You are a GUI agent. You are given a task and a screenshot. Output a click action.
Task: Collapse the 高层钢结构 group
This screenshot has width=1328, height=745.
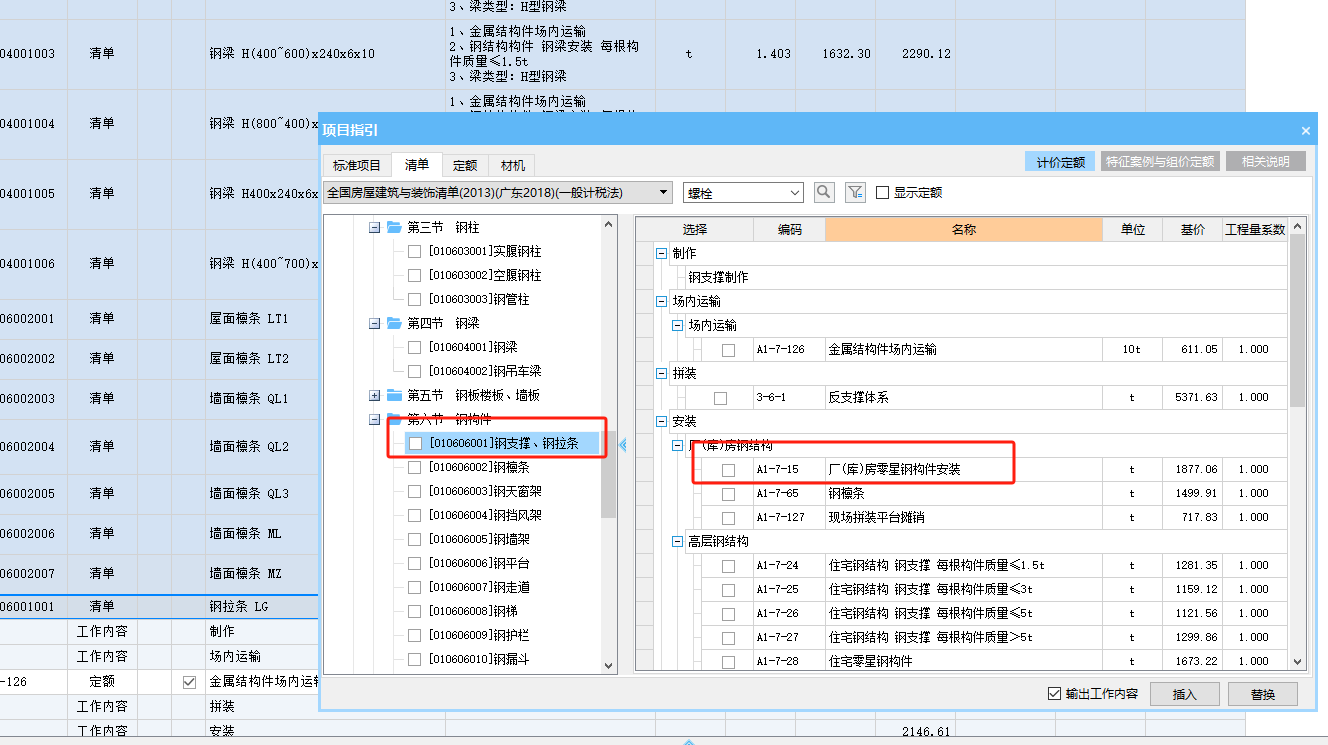point(677,542)
